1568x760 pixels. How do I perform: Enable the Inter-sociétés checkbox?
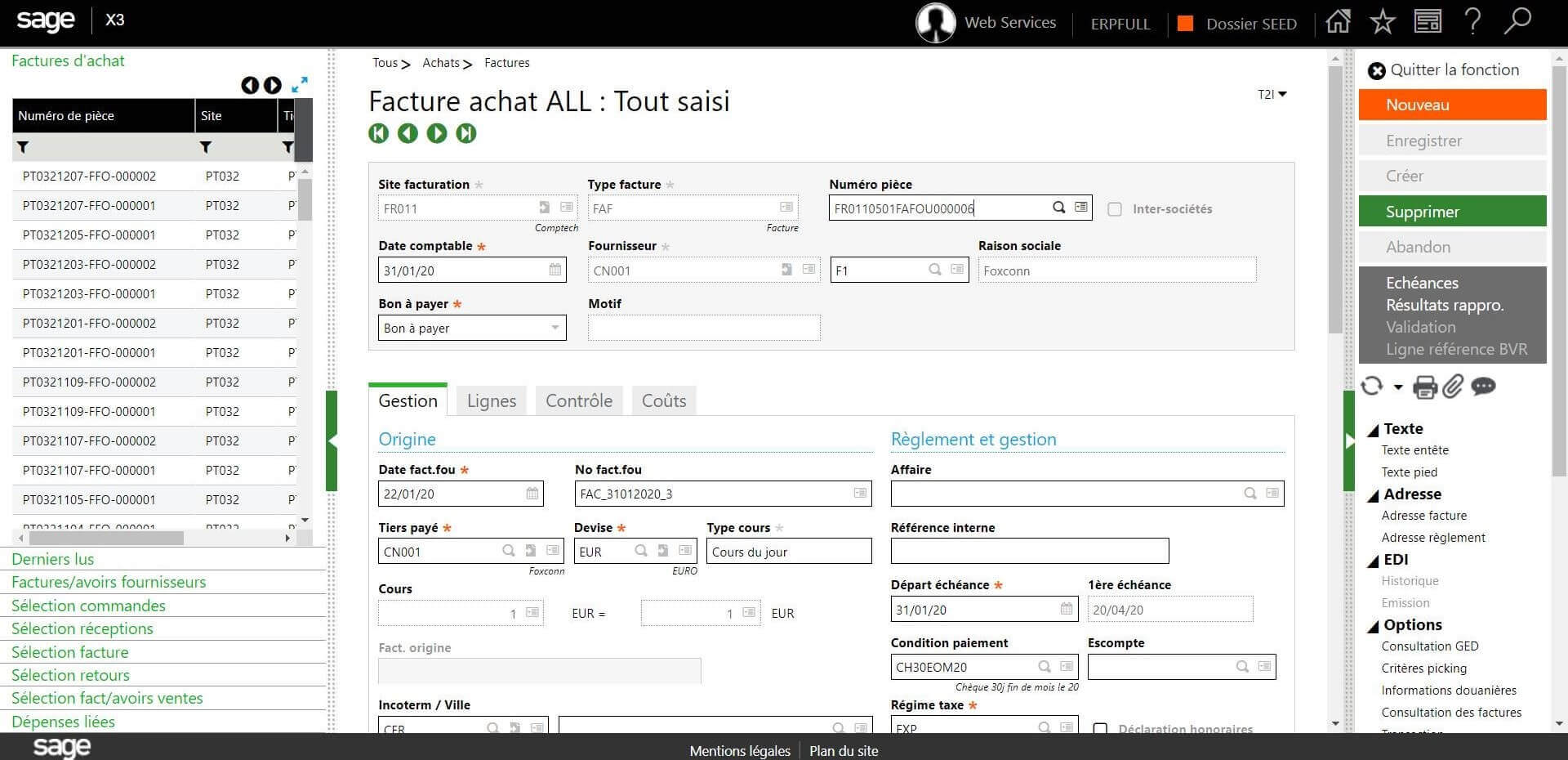coord(1115,209)
